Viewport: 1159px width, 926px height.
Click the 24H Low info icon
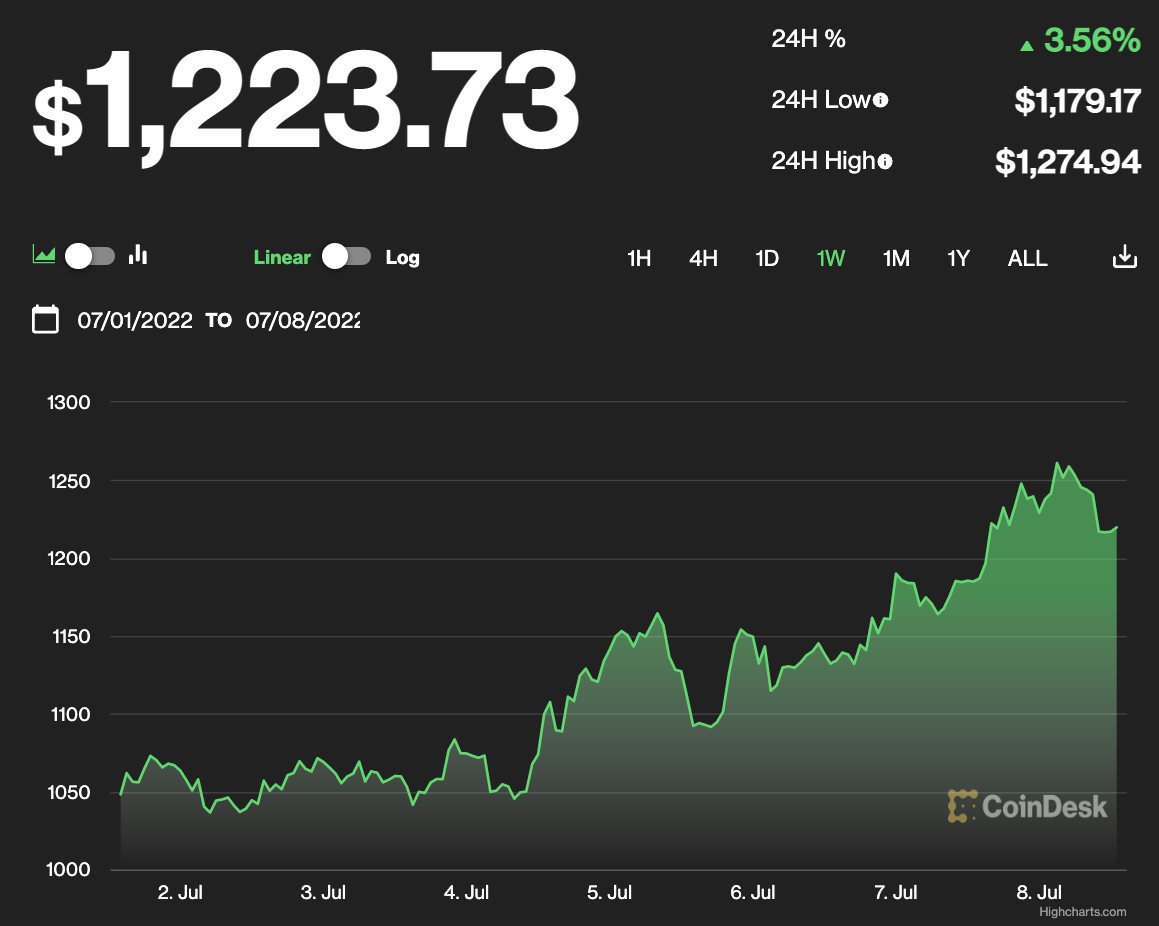coord(881,100)
